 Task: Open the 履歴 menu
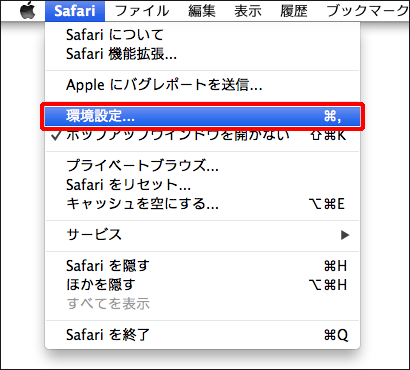pyautogui.click(x=293, y=11)
